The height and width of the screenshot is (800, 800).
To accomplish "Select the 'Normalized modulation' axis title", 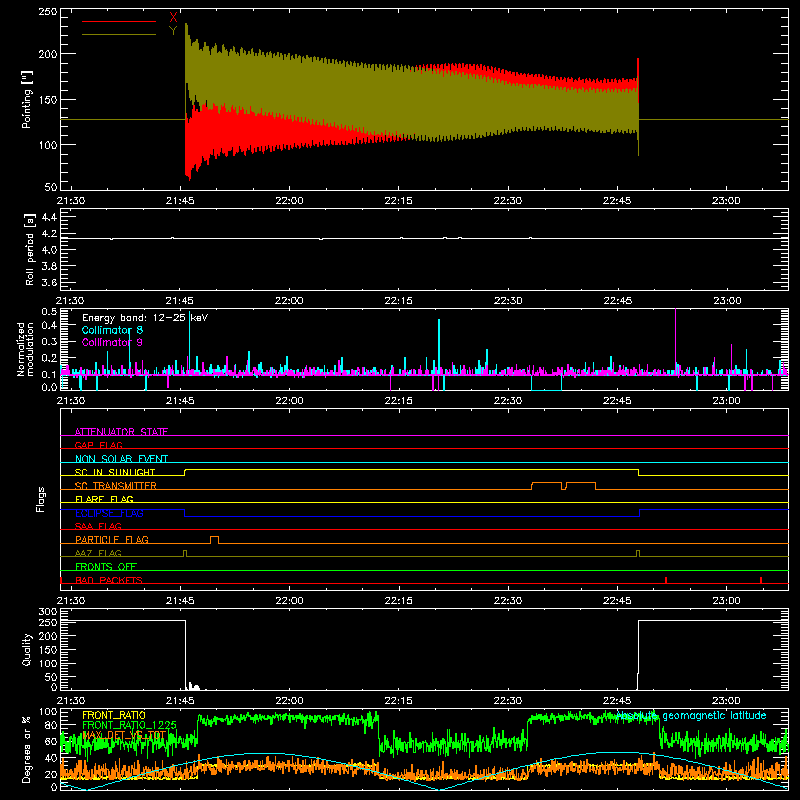I will coord(26,349).
